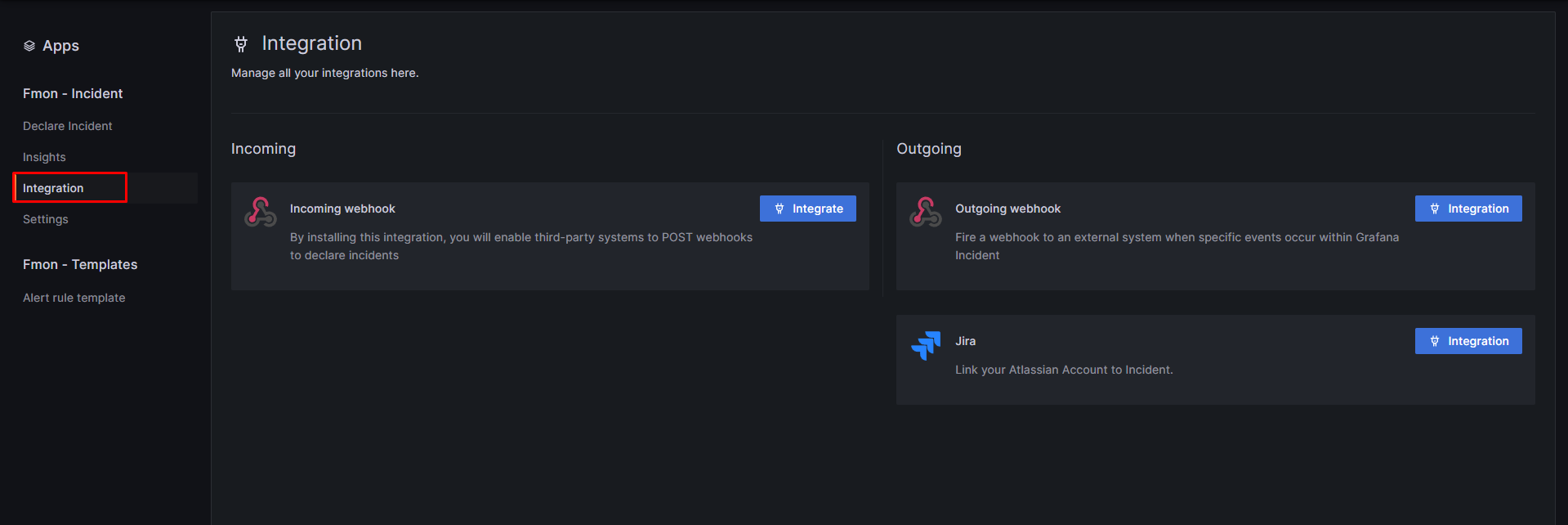Screen dimensions: 1568x525
Task: Open Settings under Fmon - Incident
Action: click(46, 219)
